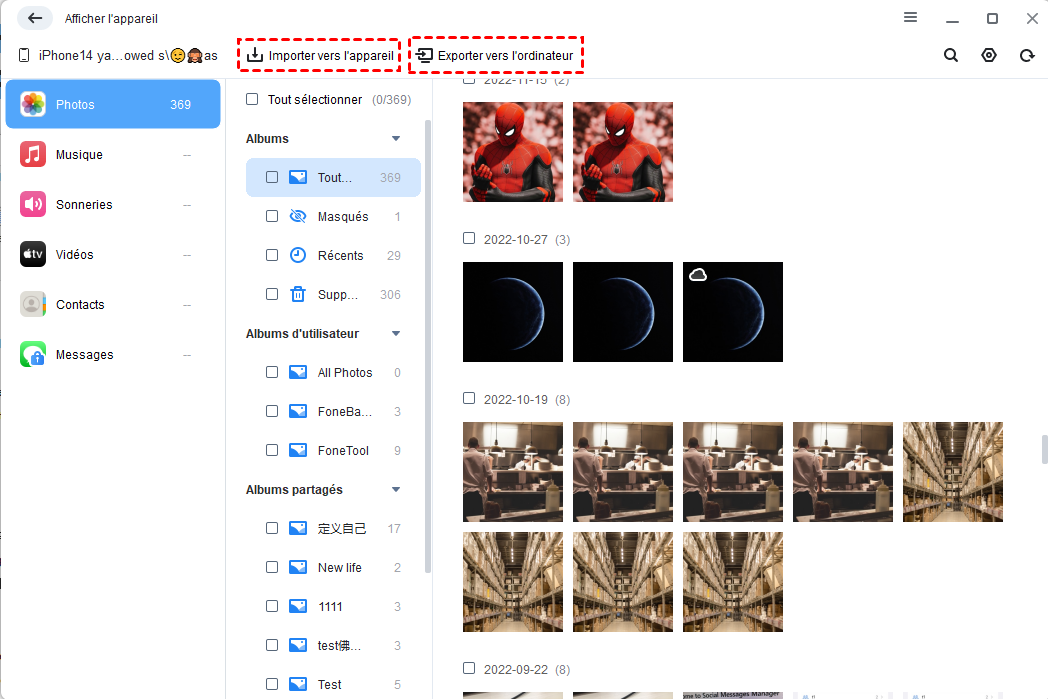This screenshot has height=699, width=1048.
Task: Open the test佛... shared album
Action: click(333, 646)
